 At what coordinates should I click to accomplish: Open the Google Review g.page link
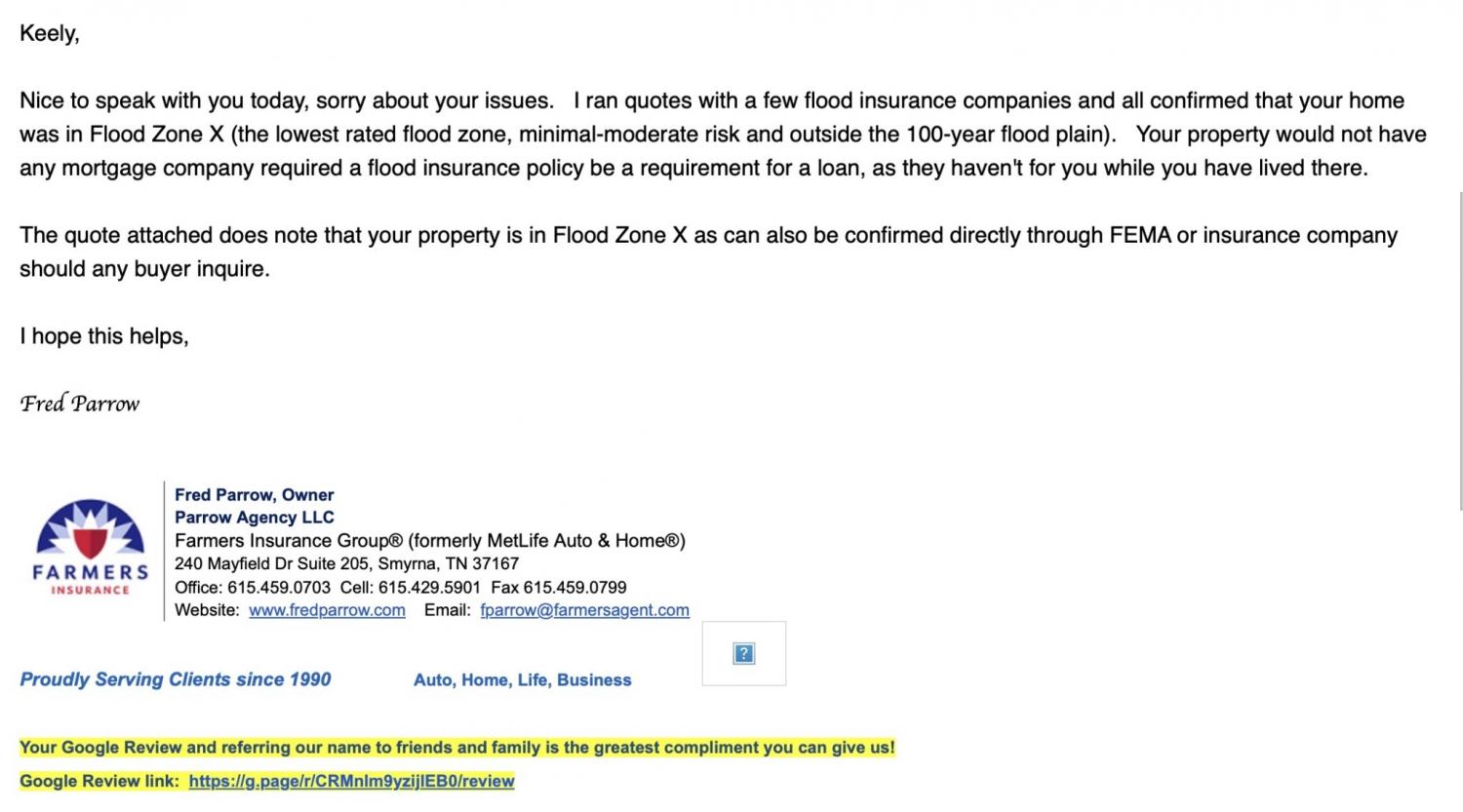351,781
